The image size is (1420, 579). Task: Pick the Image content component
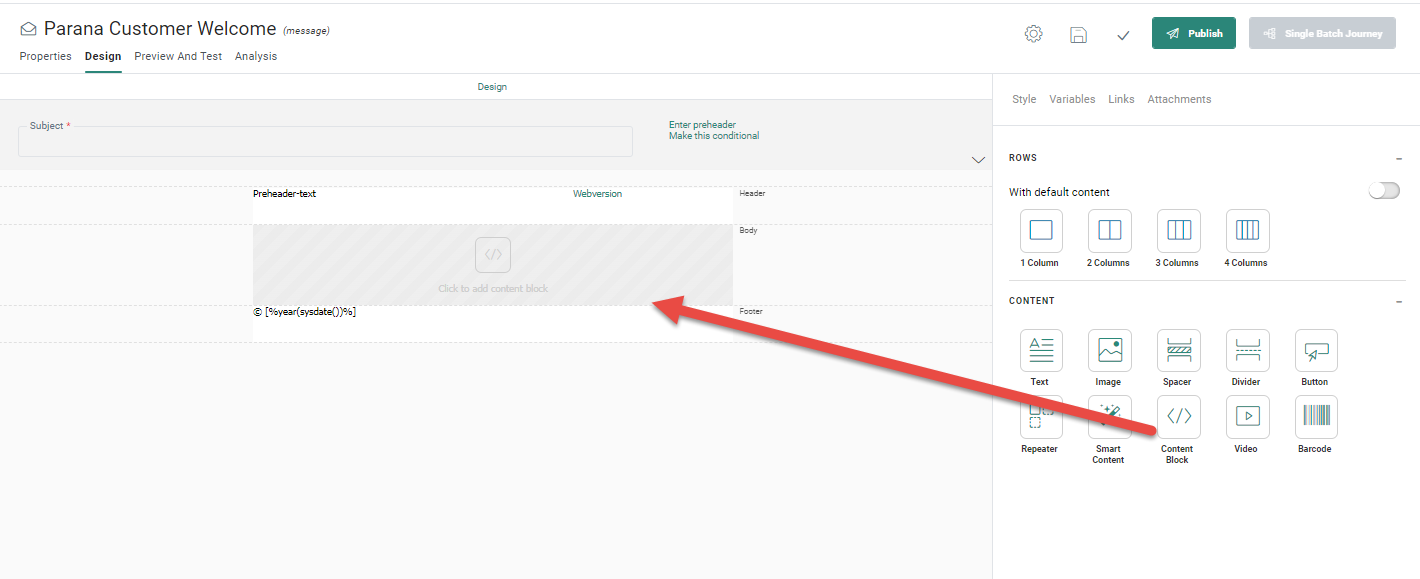tap(1109, 351)
